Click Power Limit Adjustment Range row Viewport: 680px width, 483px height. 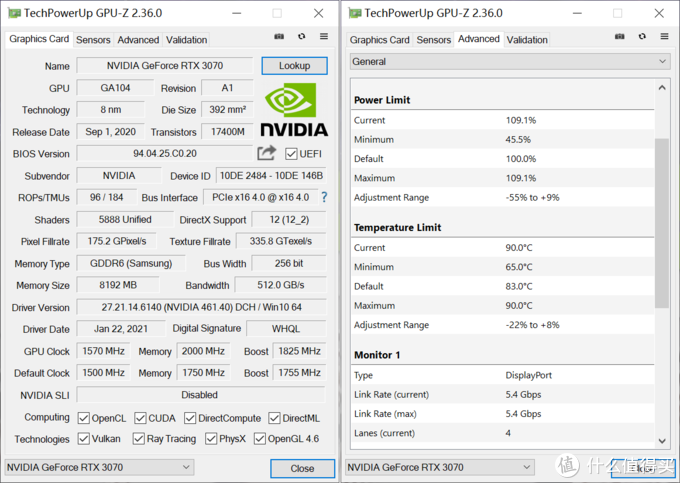(503, 197)
